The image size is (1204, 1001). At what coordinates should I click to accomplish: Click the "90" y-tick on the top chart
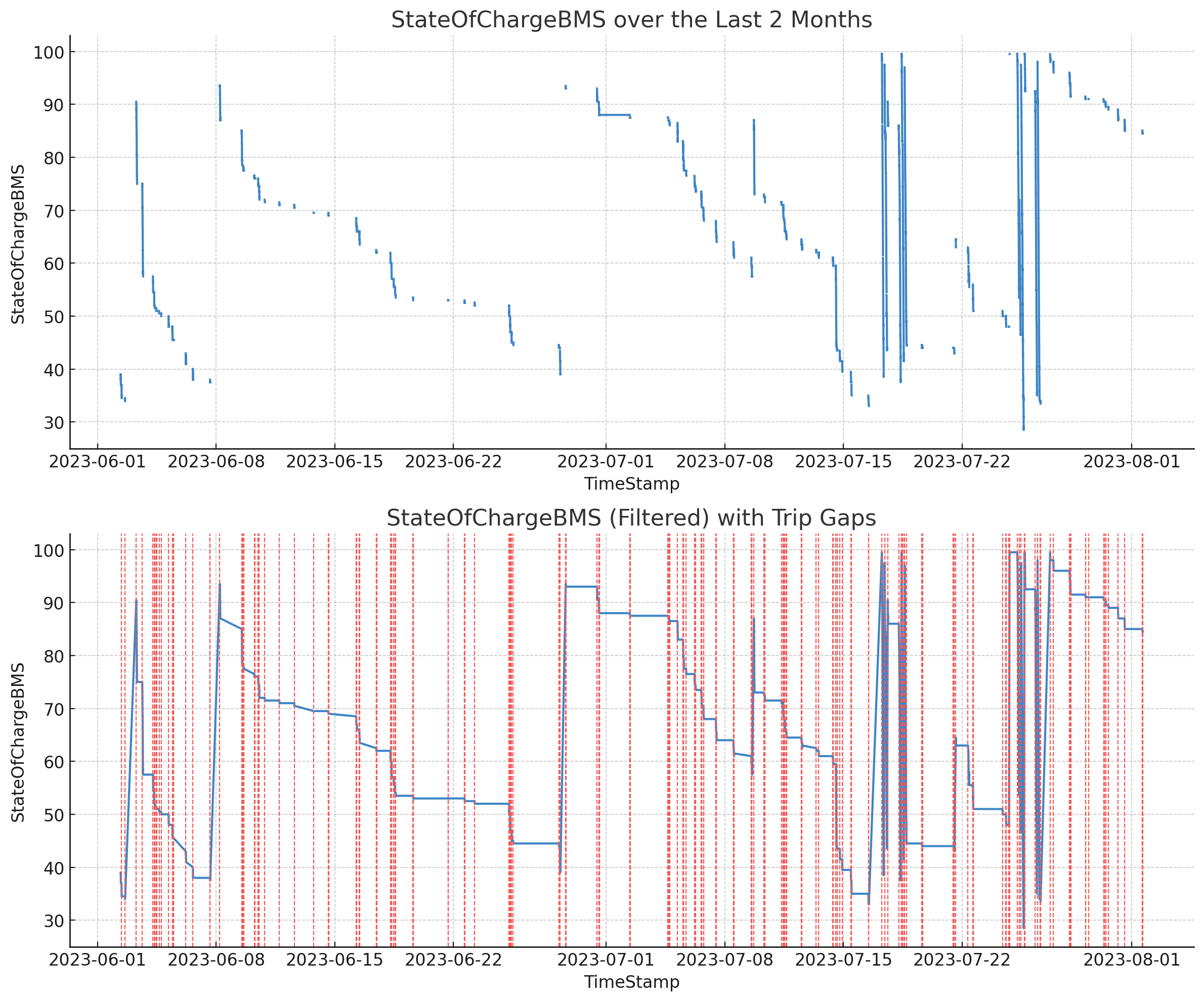pyautogui.click(x=54, y=106)
